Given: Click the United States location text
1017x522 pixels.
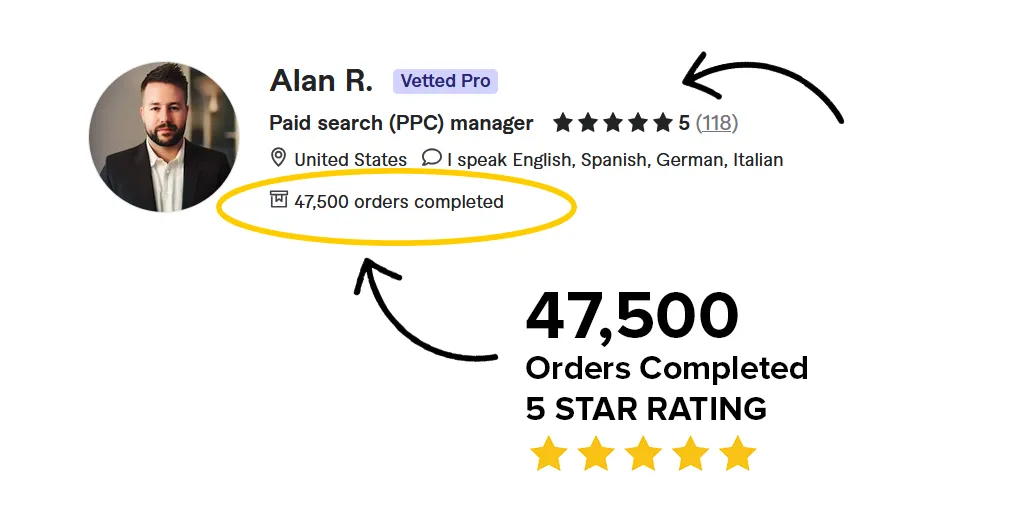Looking at the screenshot, I should (350, 159).
